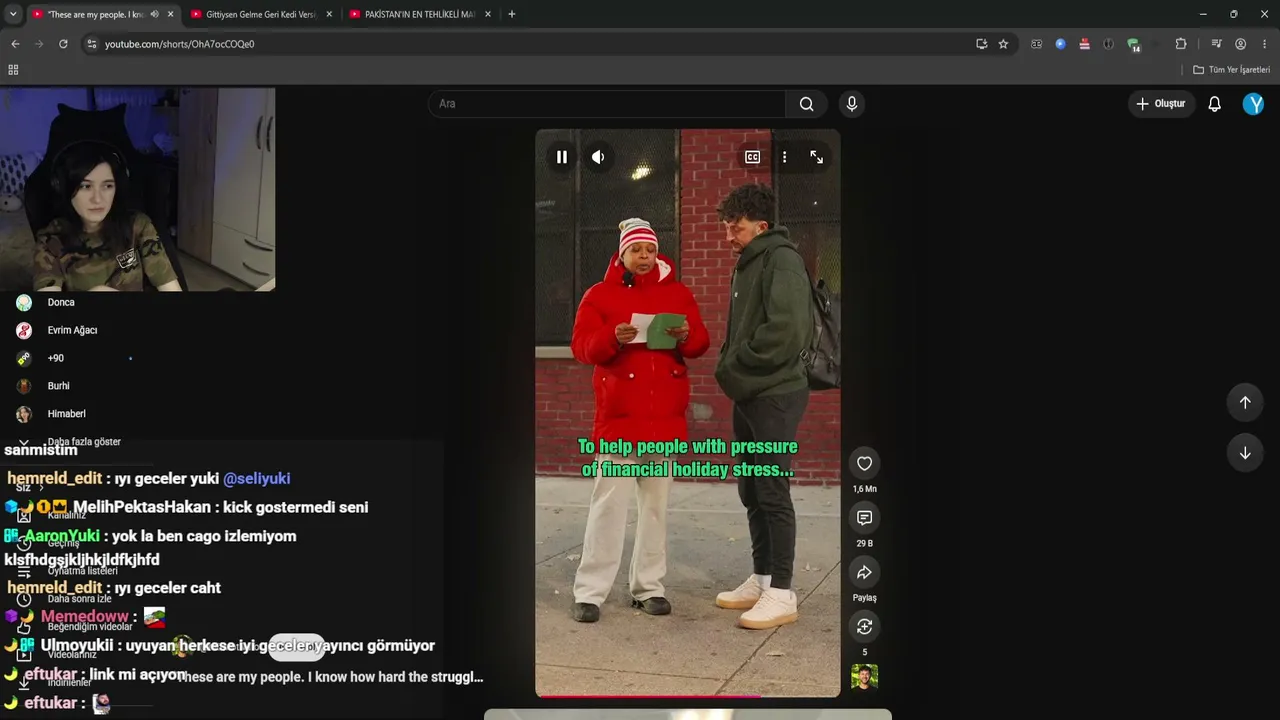Click the red striped extension icon

tap(1084, 44)
